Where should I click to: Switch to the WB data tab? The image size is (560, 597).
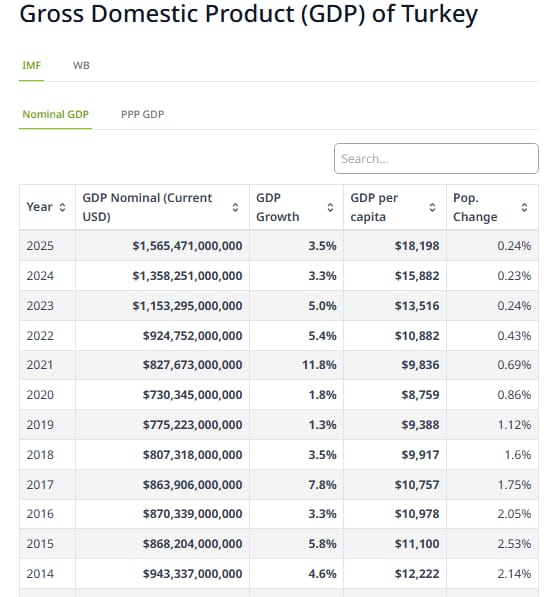81,65
